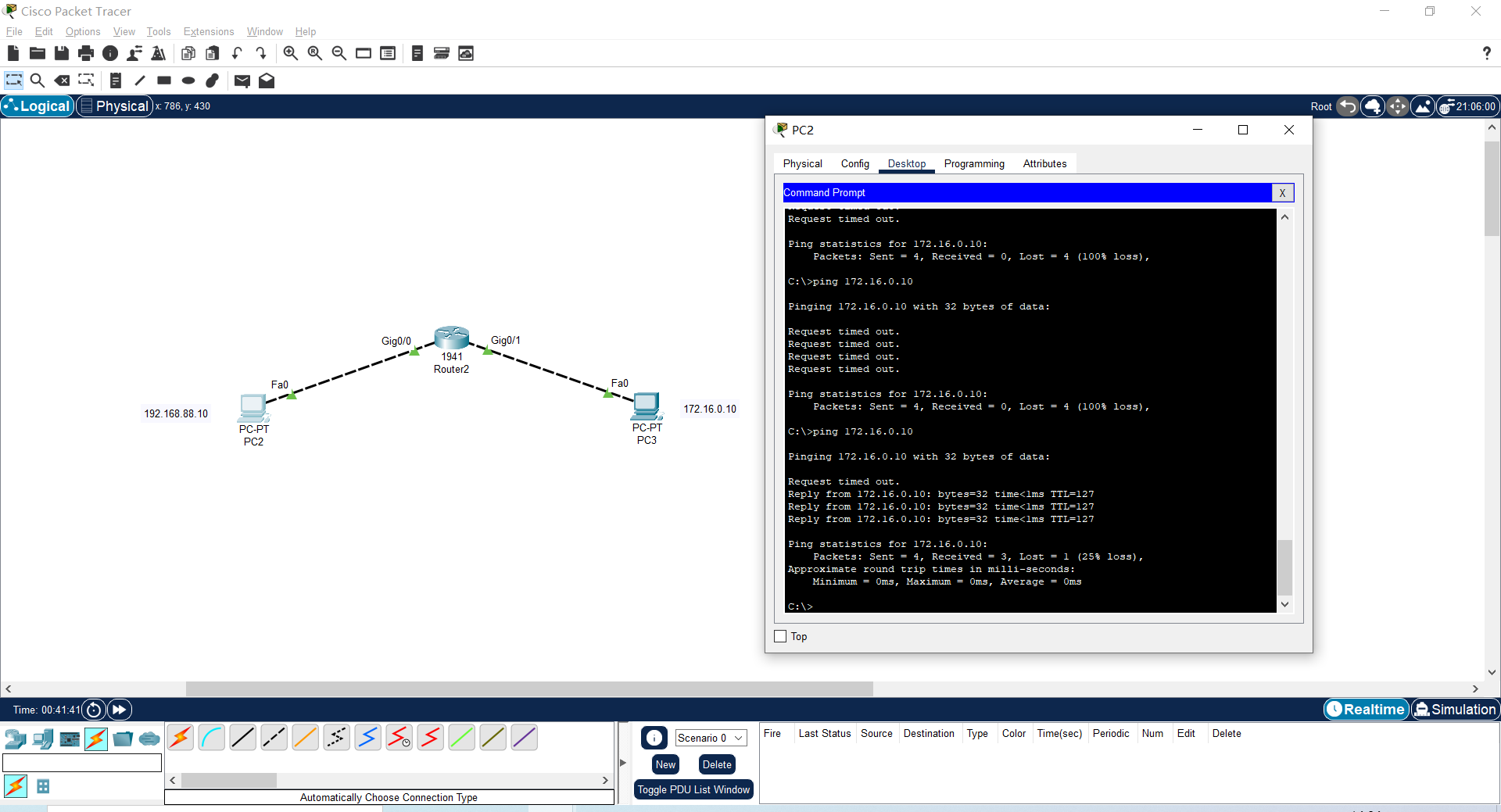Click the device search input field

[82, 763]
